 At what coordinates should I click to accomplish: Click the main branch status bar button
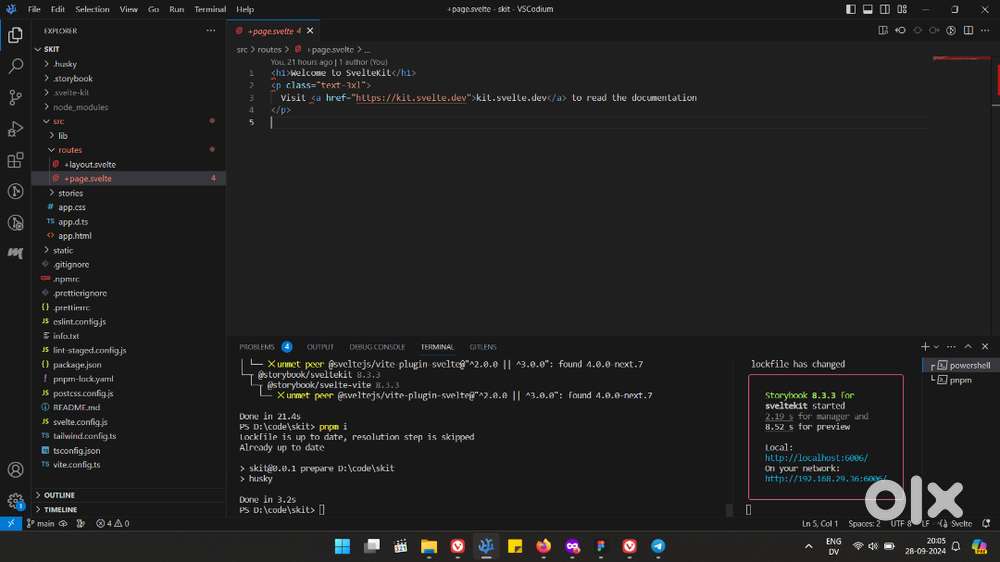point(40,523)
